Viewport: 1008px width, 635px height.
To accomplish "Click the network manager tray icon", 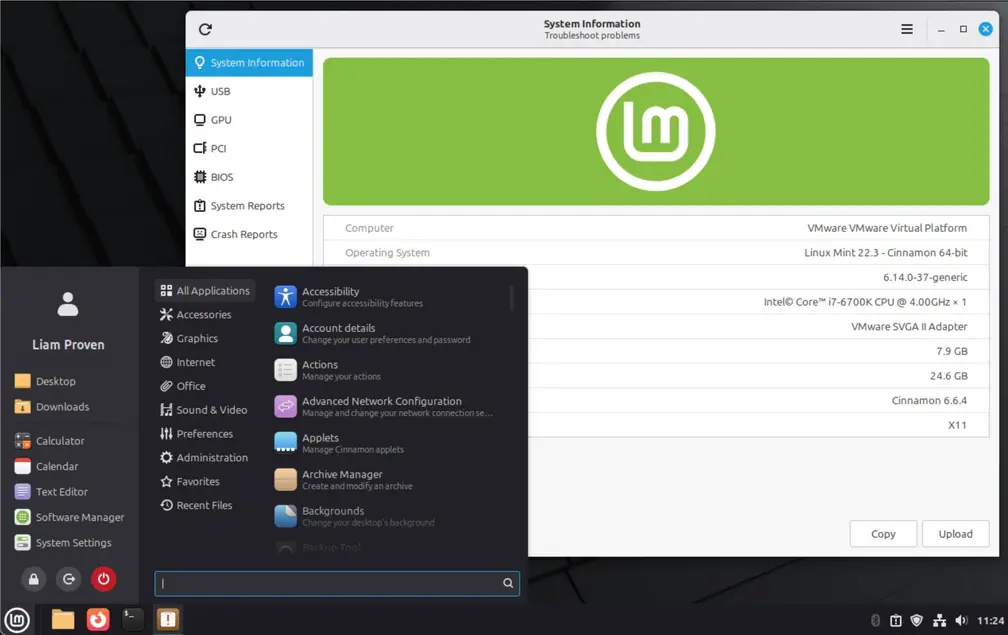I will (x=940, y=619).
